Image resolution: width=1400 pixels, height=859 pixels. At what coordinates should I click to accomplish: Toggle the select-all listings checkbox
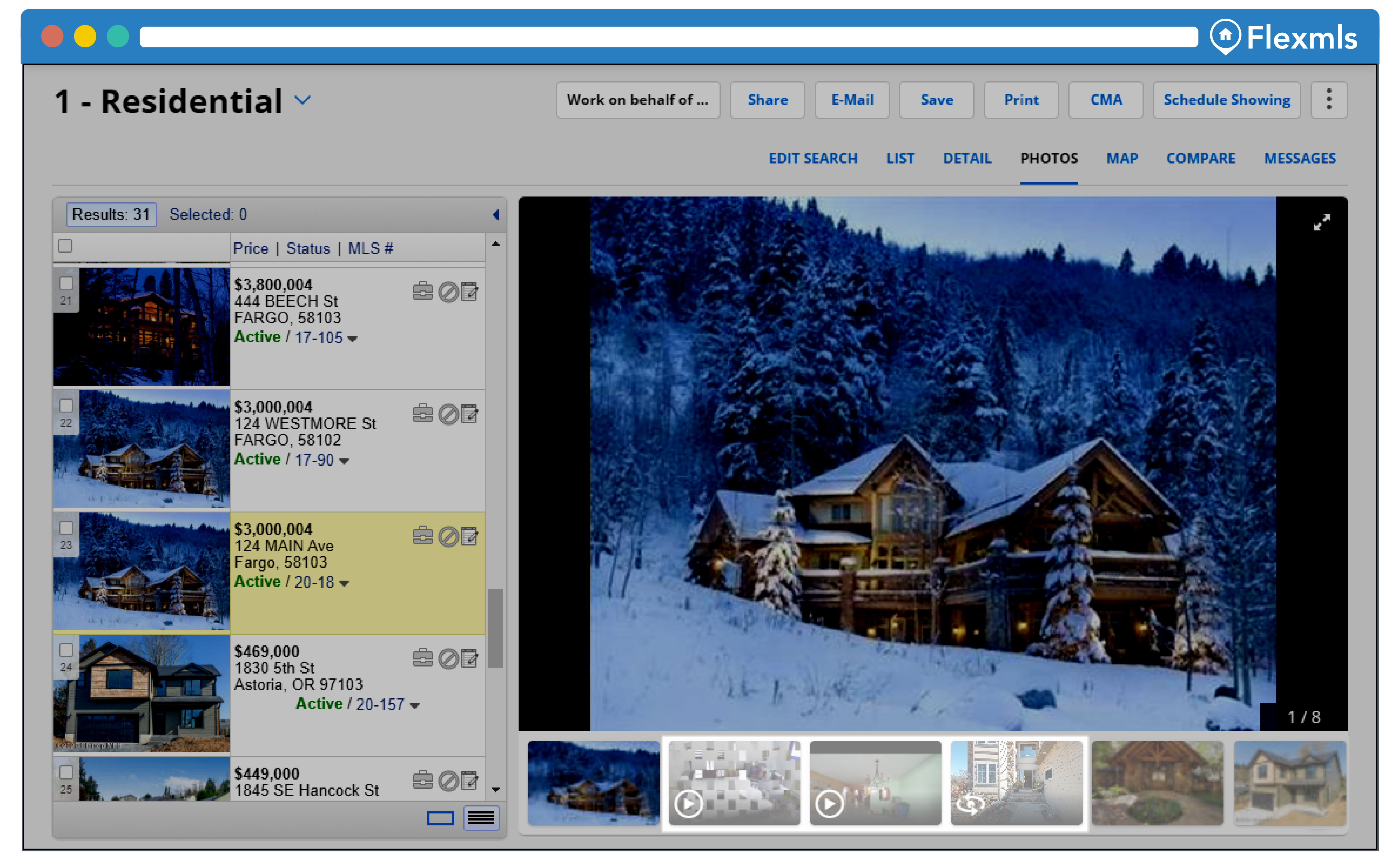[x=65, y=246]
